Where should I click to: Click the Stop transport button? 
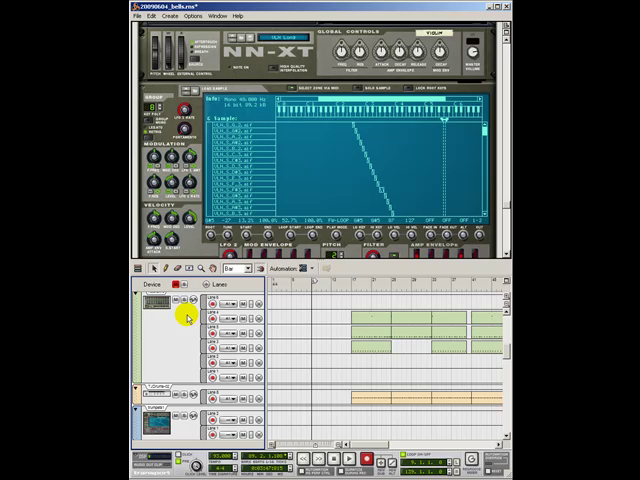point(333,459)
